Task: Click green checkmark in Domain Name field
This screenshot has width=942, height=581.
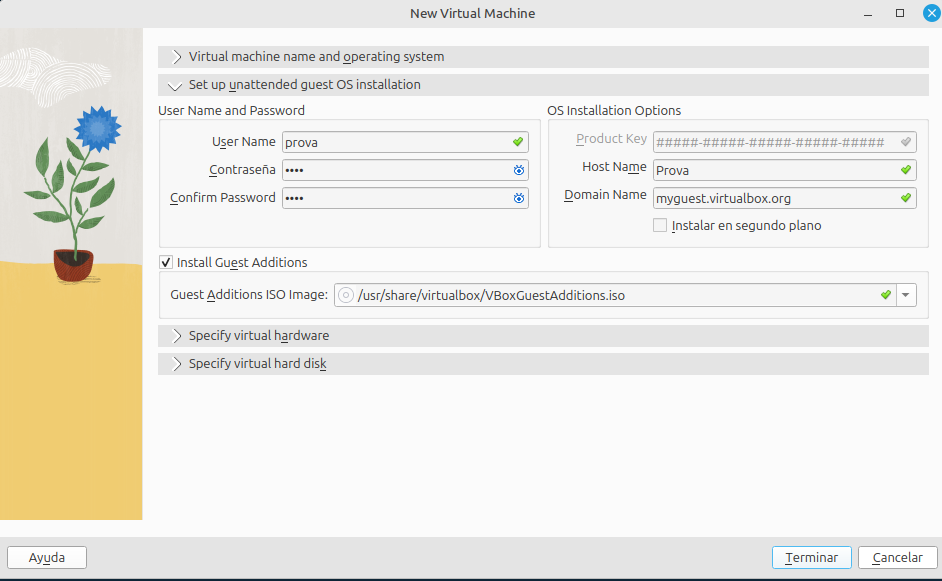Action: (906, 198)
